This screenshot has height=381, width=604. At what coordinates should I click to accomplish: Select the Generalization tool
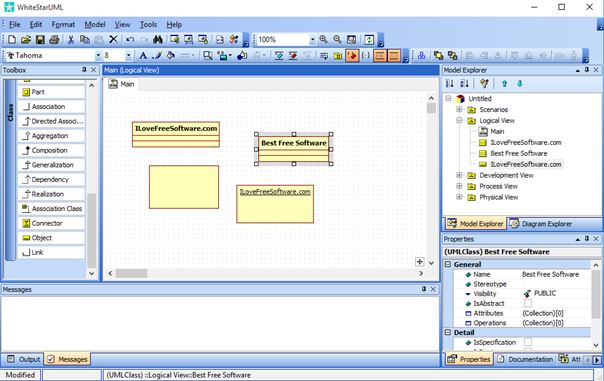(x=51, y=165)
